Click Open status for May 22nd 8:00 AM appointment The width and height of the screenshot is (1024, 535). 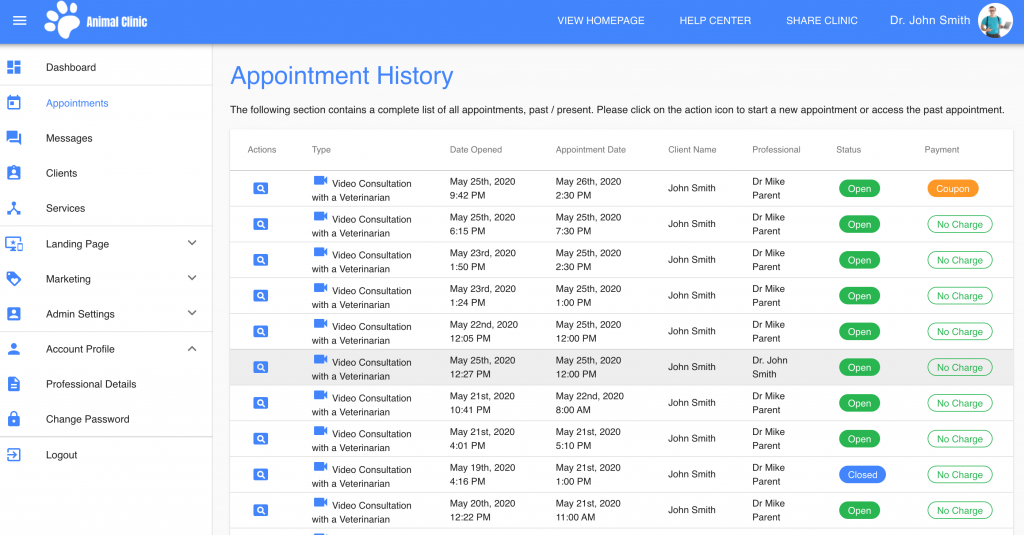point(859,404)
